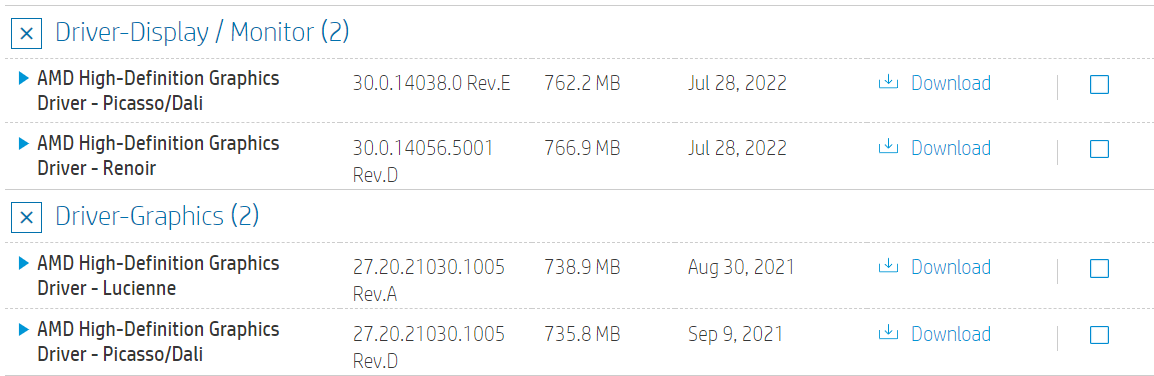Click Download link for Jul 28 Renoir driver
This screenshot has height=376, width=1154.
(x=951, y=148)
